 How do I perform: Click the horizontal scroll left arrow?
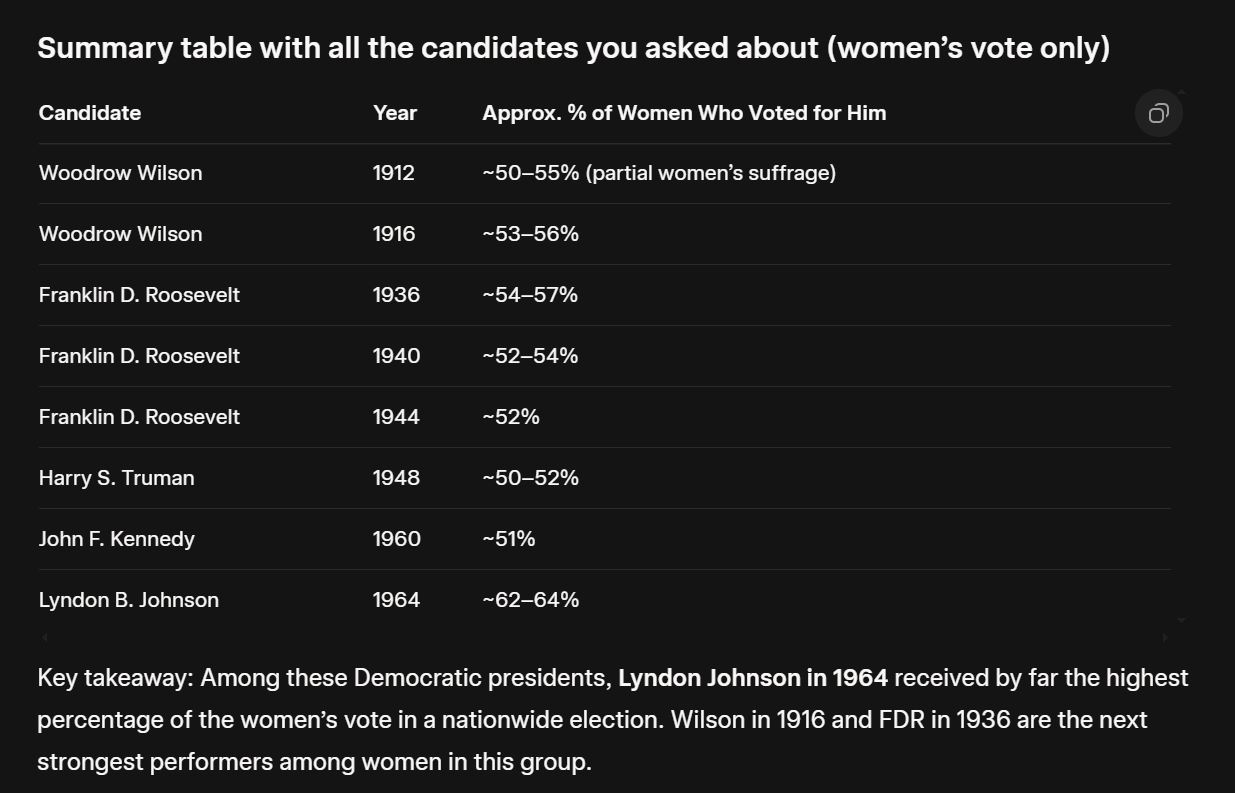(x=44, y=637)
